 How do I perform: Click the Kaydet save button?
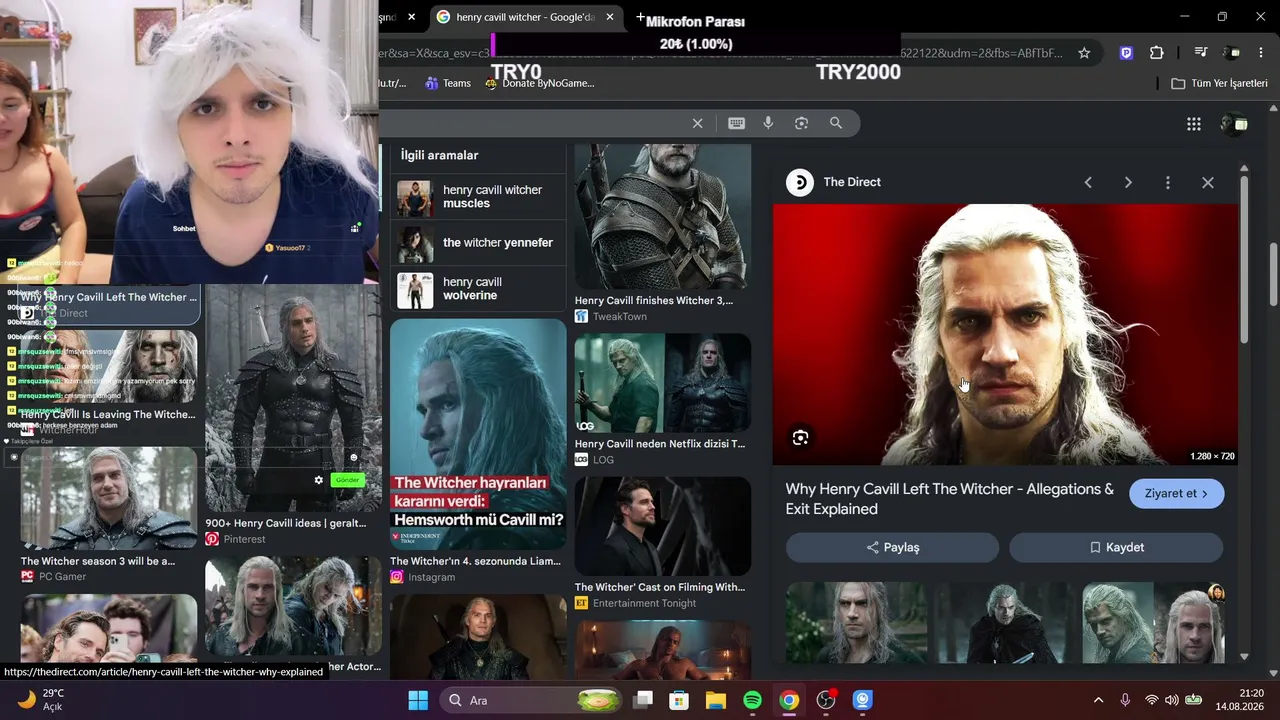tap(1116, 547)
